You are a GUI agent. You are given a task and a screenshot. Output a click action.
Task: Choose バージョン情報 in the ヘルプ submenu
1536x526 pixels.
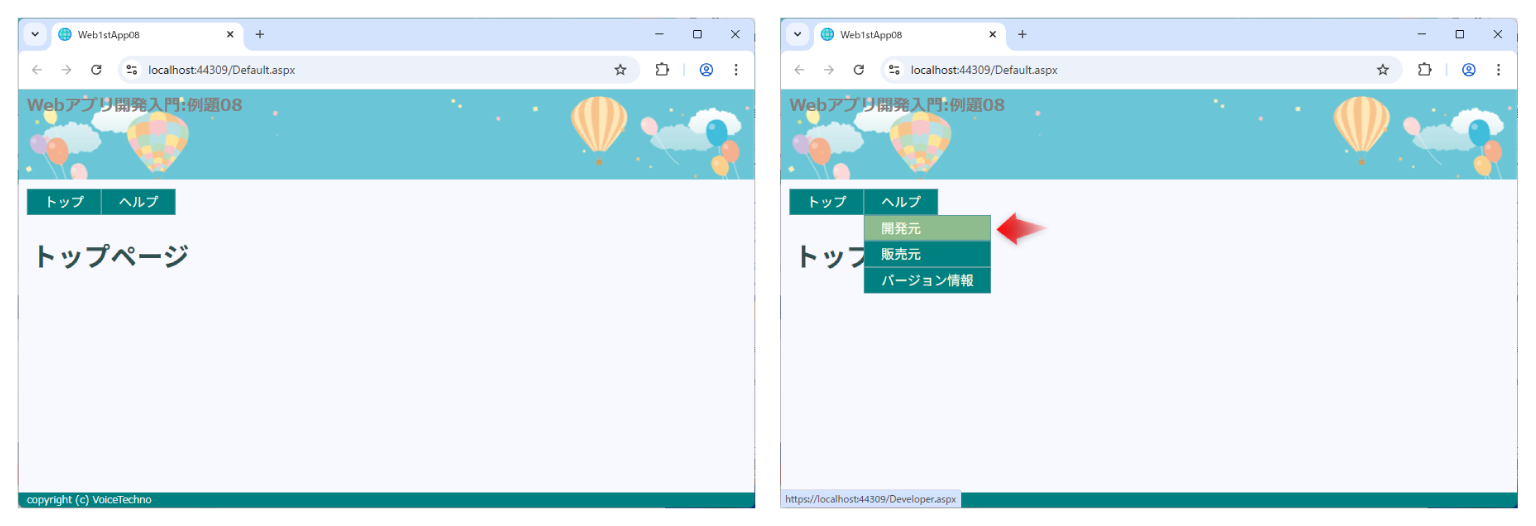pyautogui.click(x=927, y=280)
